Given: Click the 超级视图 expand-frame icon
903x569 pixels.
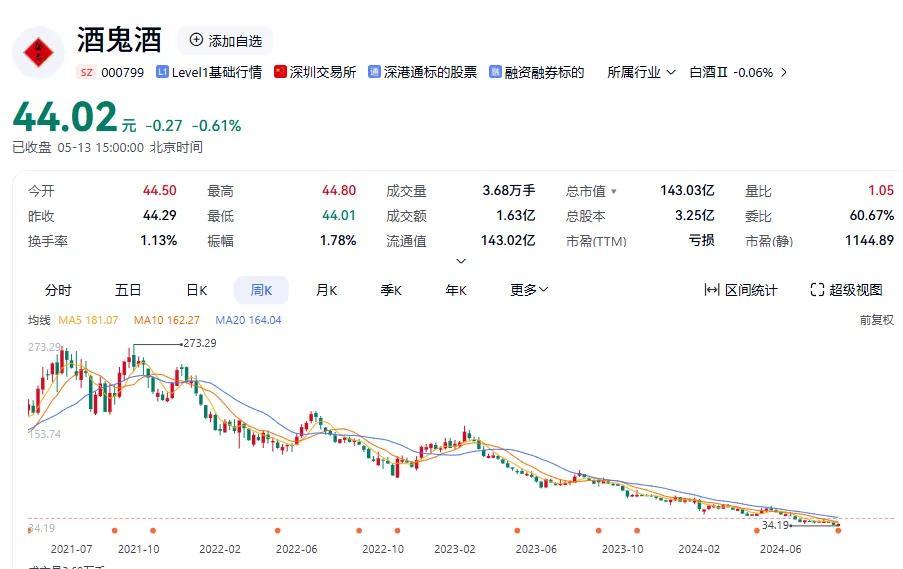Looking at the screenshot, I should coord(817,290).
